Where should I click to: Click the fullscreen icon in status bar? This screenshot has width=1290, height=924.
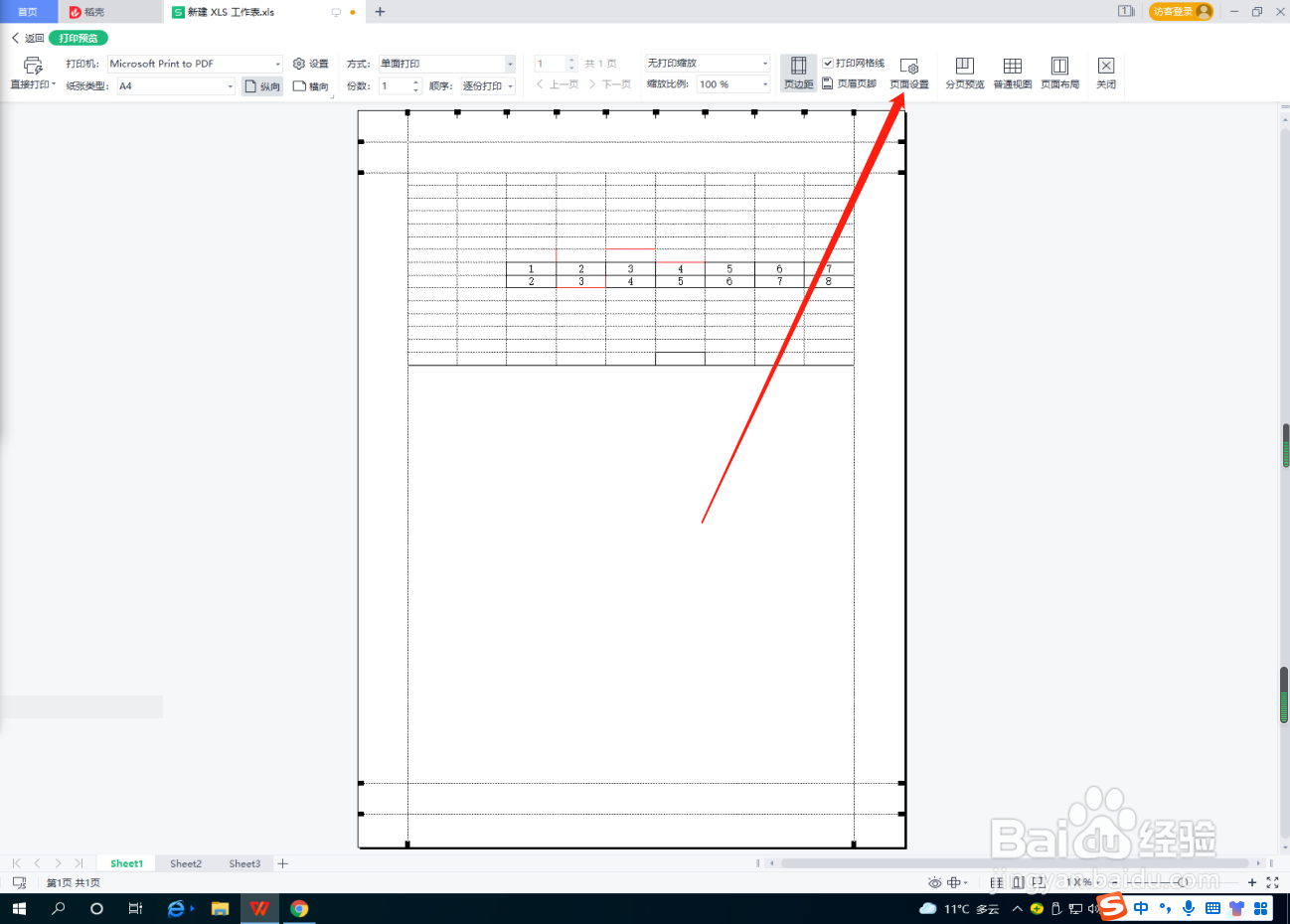click(x=1272, y=882)
